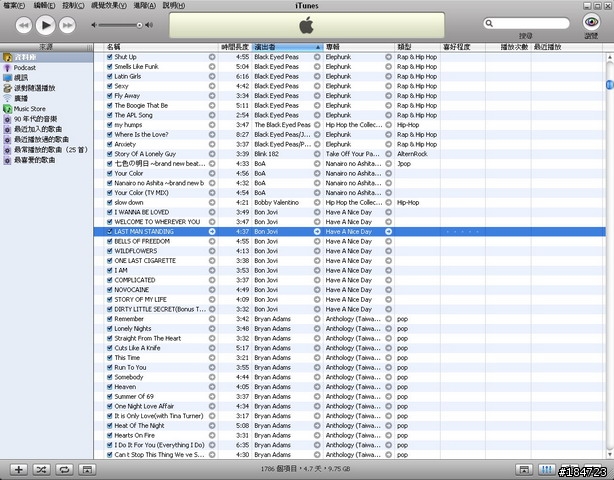This screenshot has height=480, width=614.
Task: Sort by 播放次數 play count header
Action: pos(508,47)
